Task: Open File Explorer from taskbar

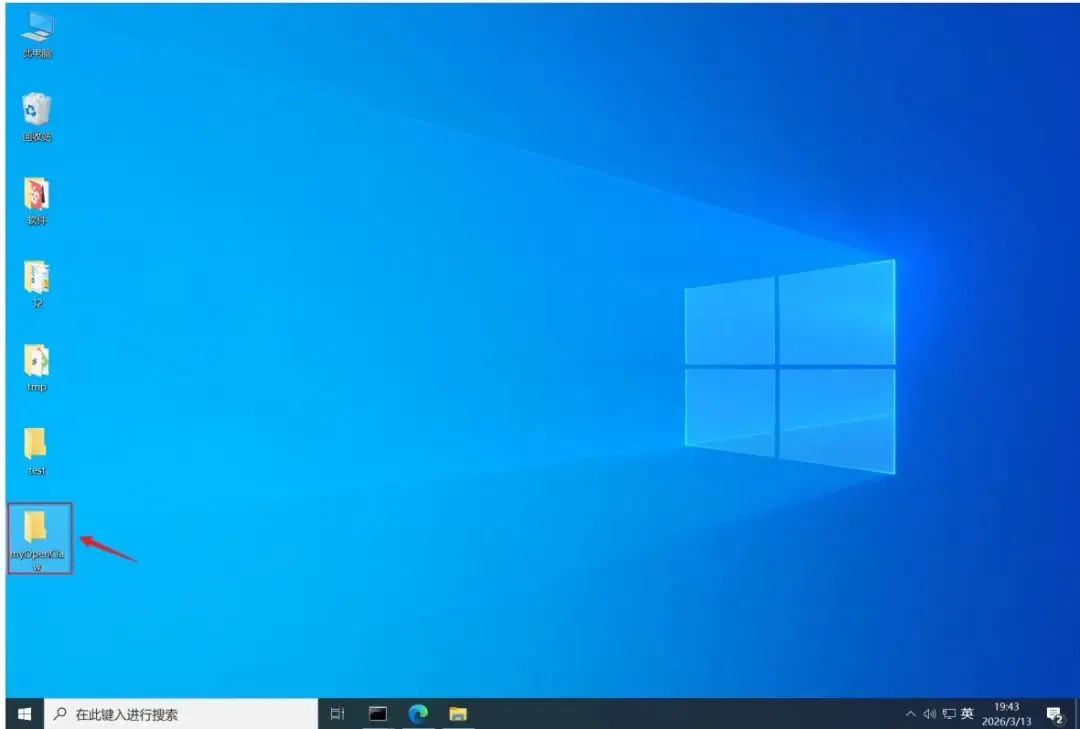Action: pyautogui.click(x=458, y=714)
